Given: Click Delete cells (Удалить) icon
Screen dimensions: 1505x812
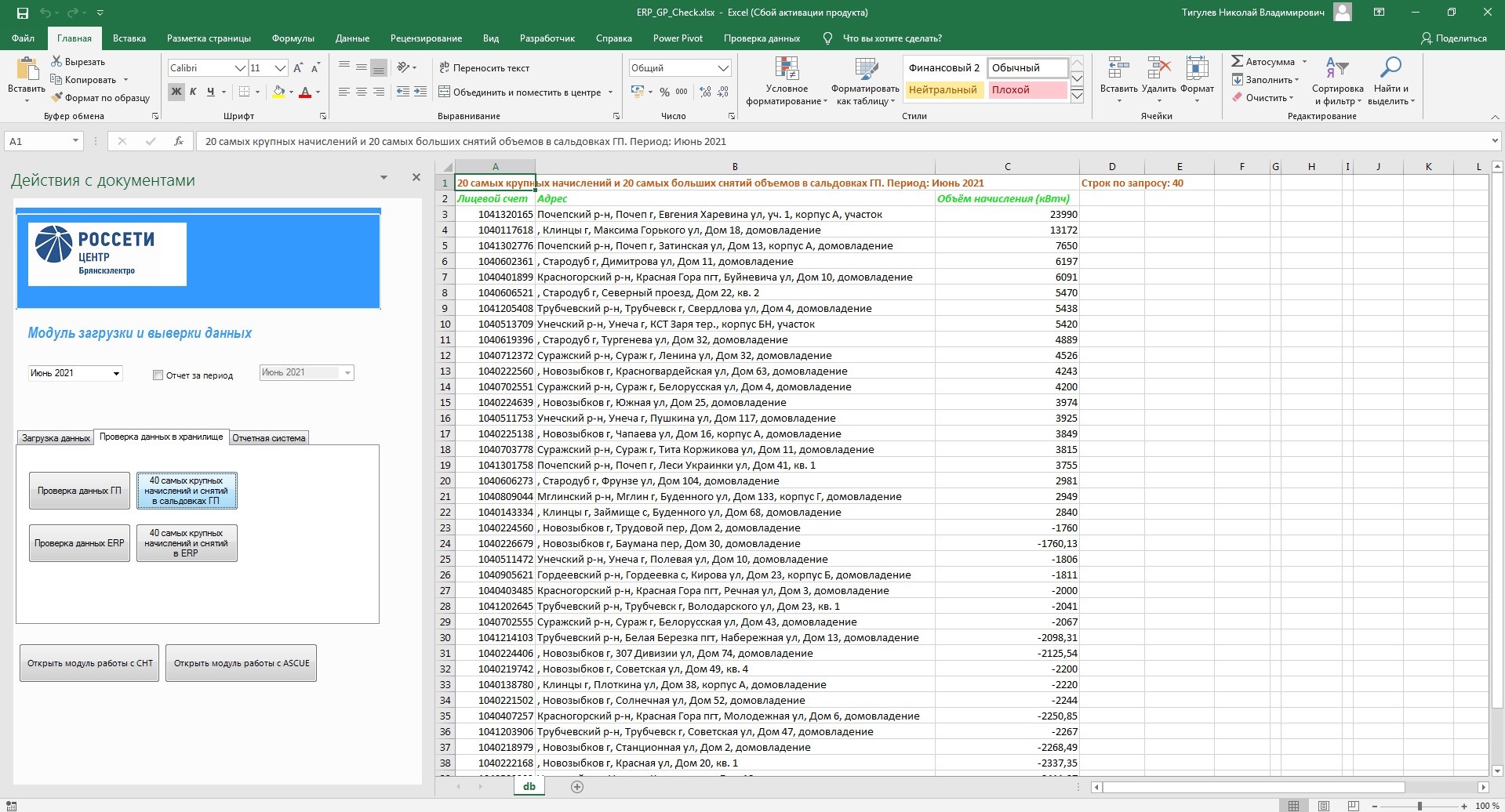Looking at the screenshot, I should 1158,69.
